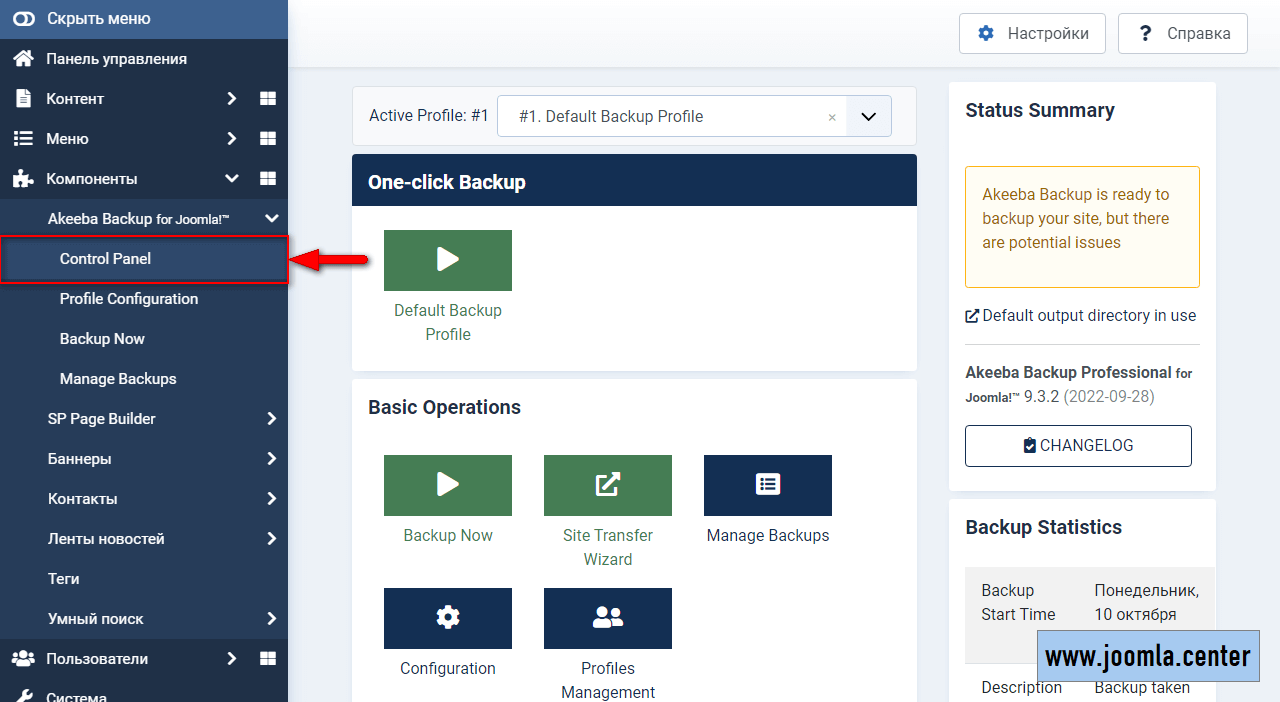Open the Configuration gear tile
The image size is (1280, 702).
pos(447,618)
